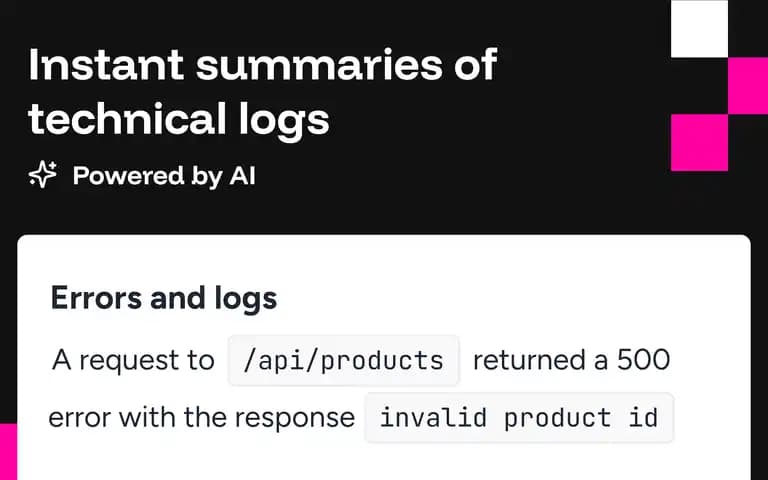Click the word "Instant" in the headline
The image size is (768, 480).
[106, 65]
